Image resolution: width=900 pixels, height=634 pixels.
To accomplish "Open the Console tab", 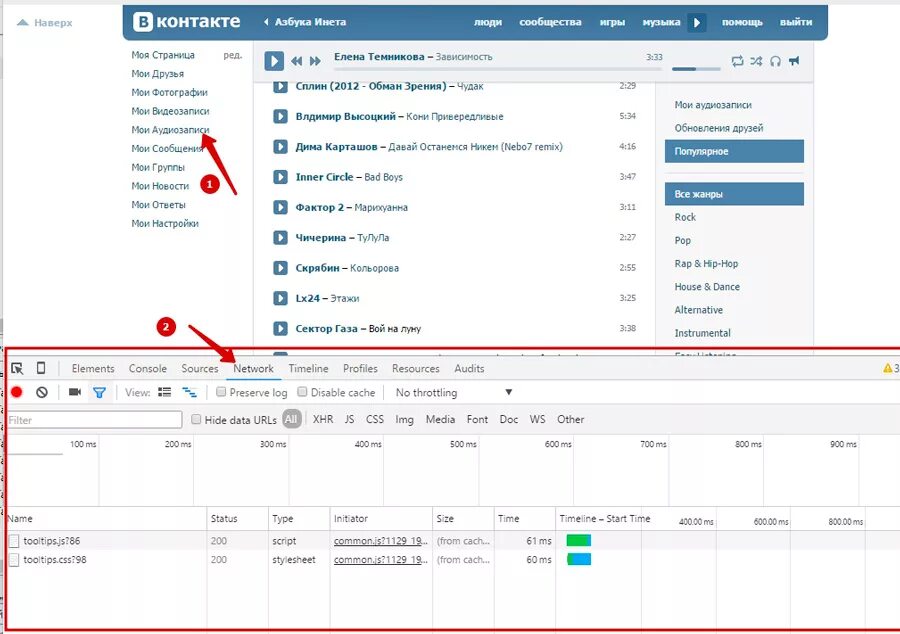I will [148, 368].
